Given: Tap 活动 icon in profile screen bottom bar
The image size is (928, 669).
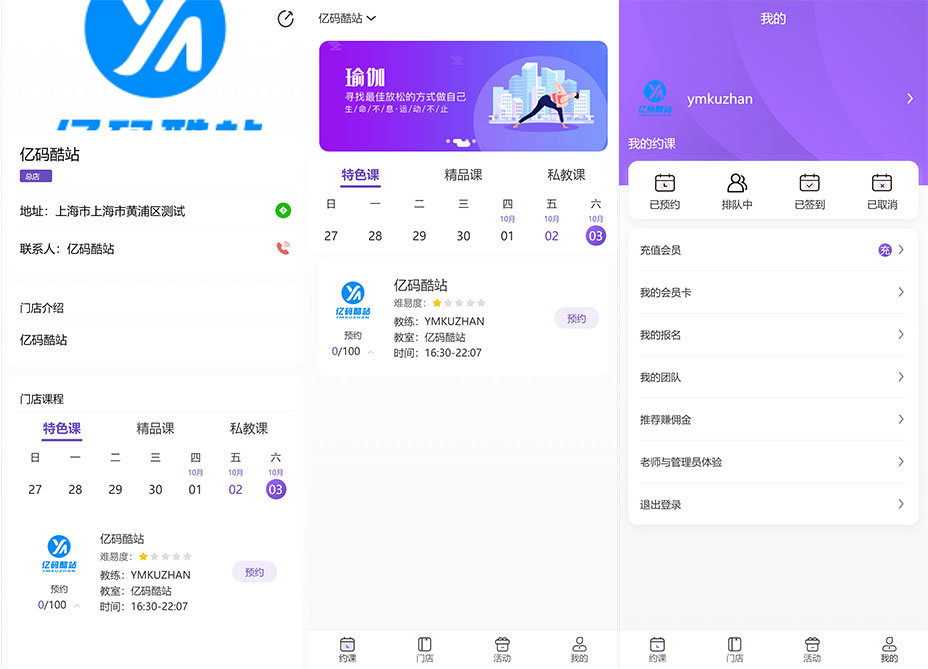Looking at the screenshot, I should coord(812,644).
